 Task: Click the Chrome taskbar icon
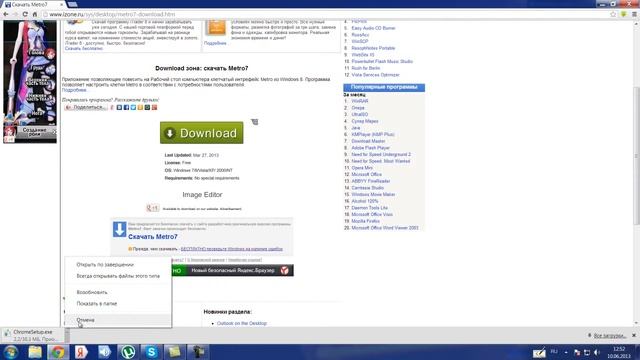pyautogui.click(x=58, y=352)
